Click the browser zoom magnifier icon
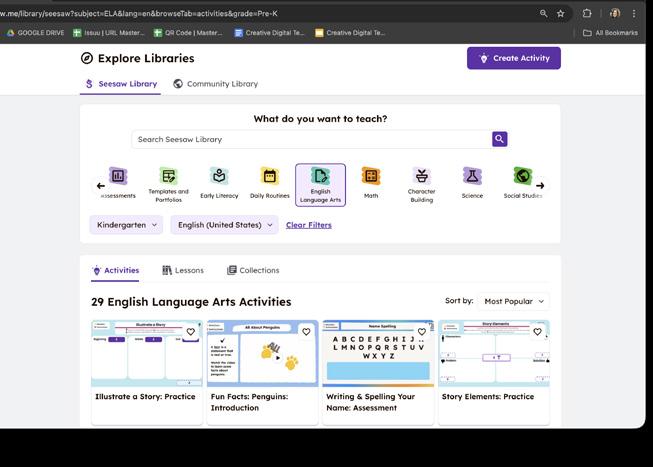Viewport: 653px width, 467px height. (x=543, y=13)
